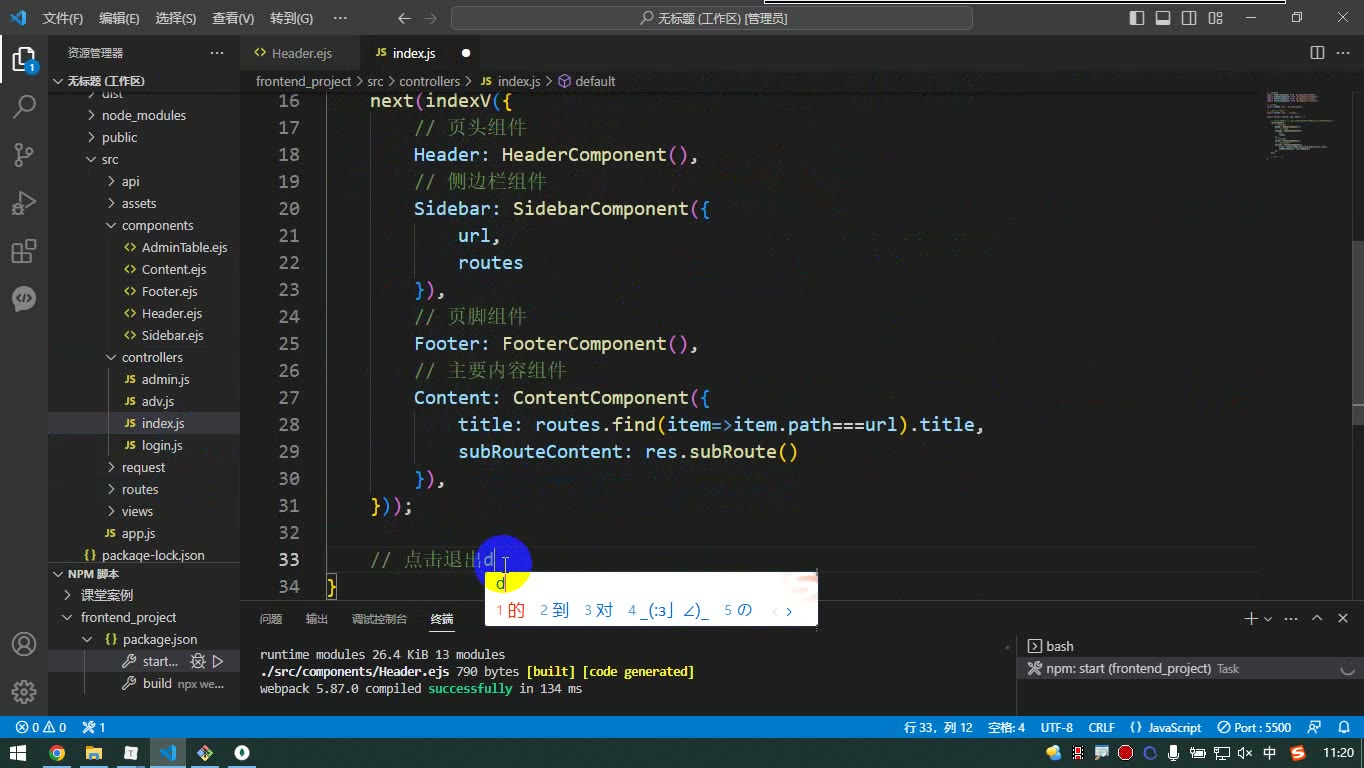Open the 输出 panel tab
Screen dimensions: 1364x768
[317, 619]
